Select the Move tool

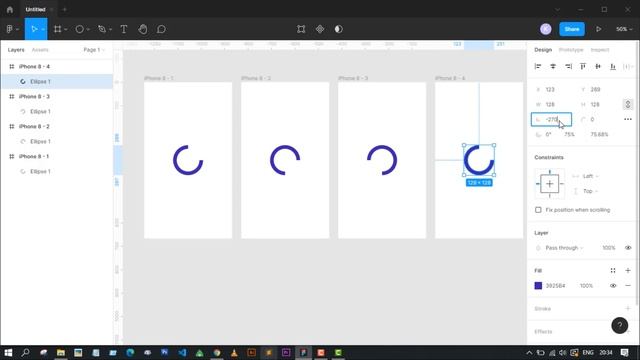tap(34, 29)
